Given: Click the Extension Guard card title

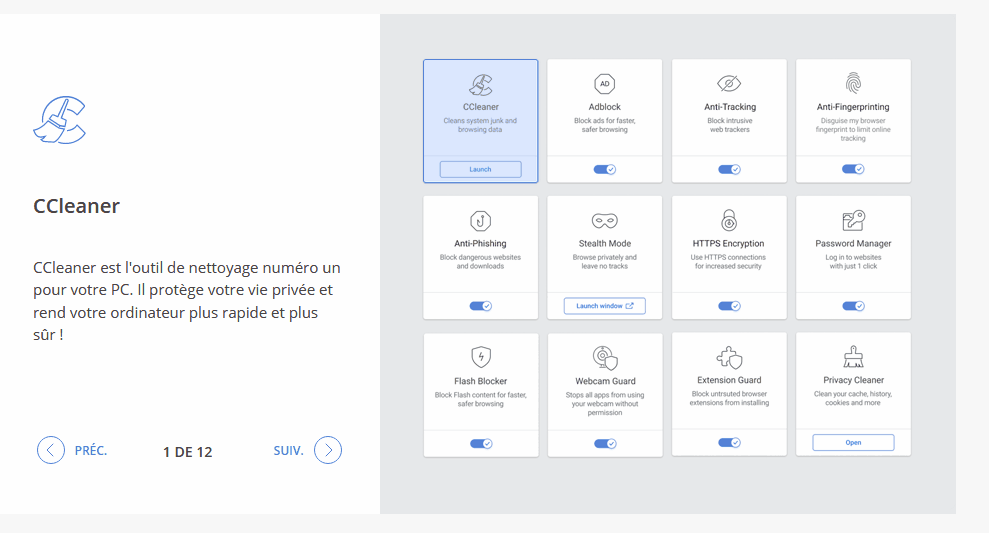Looking at the screenshot, I should point(729,380).
